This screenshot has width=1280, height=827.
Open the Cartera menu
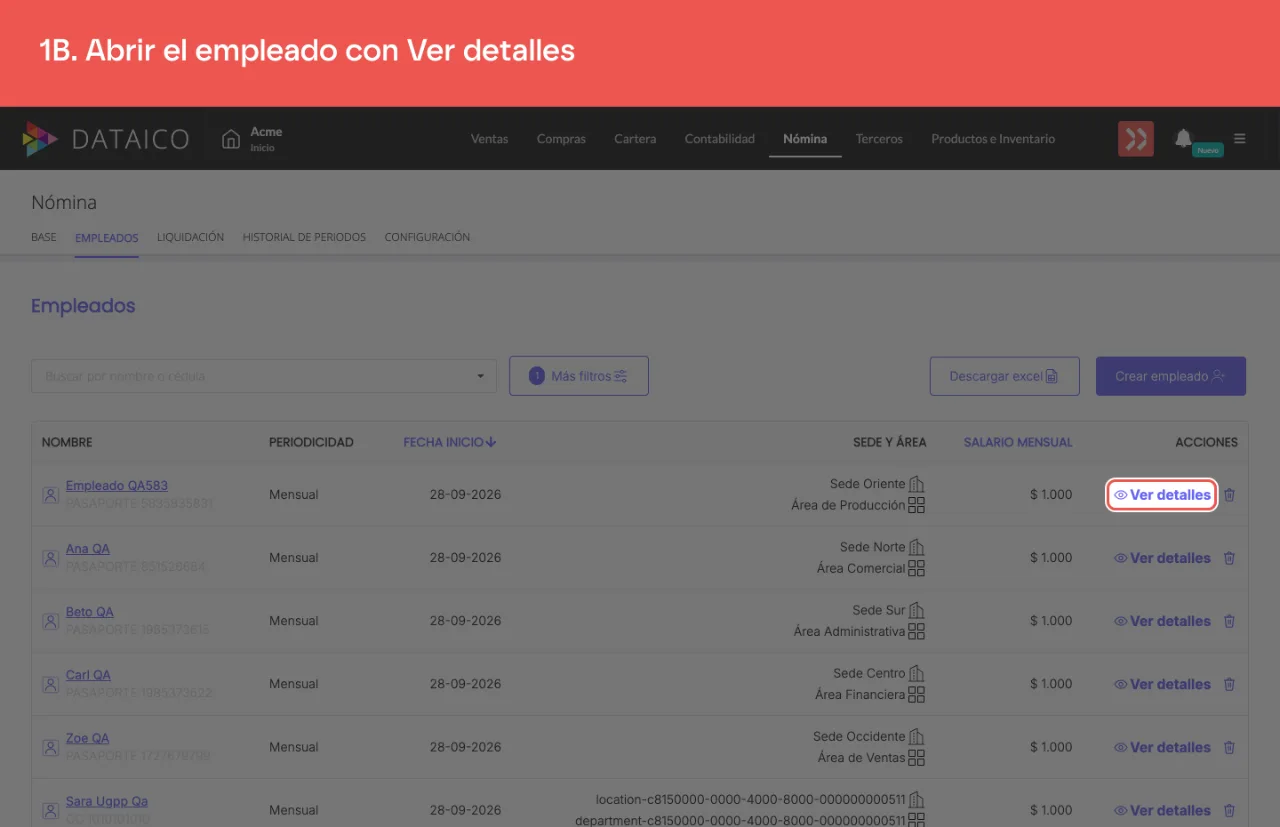pyautogui.click(x=635, y=139)
